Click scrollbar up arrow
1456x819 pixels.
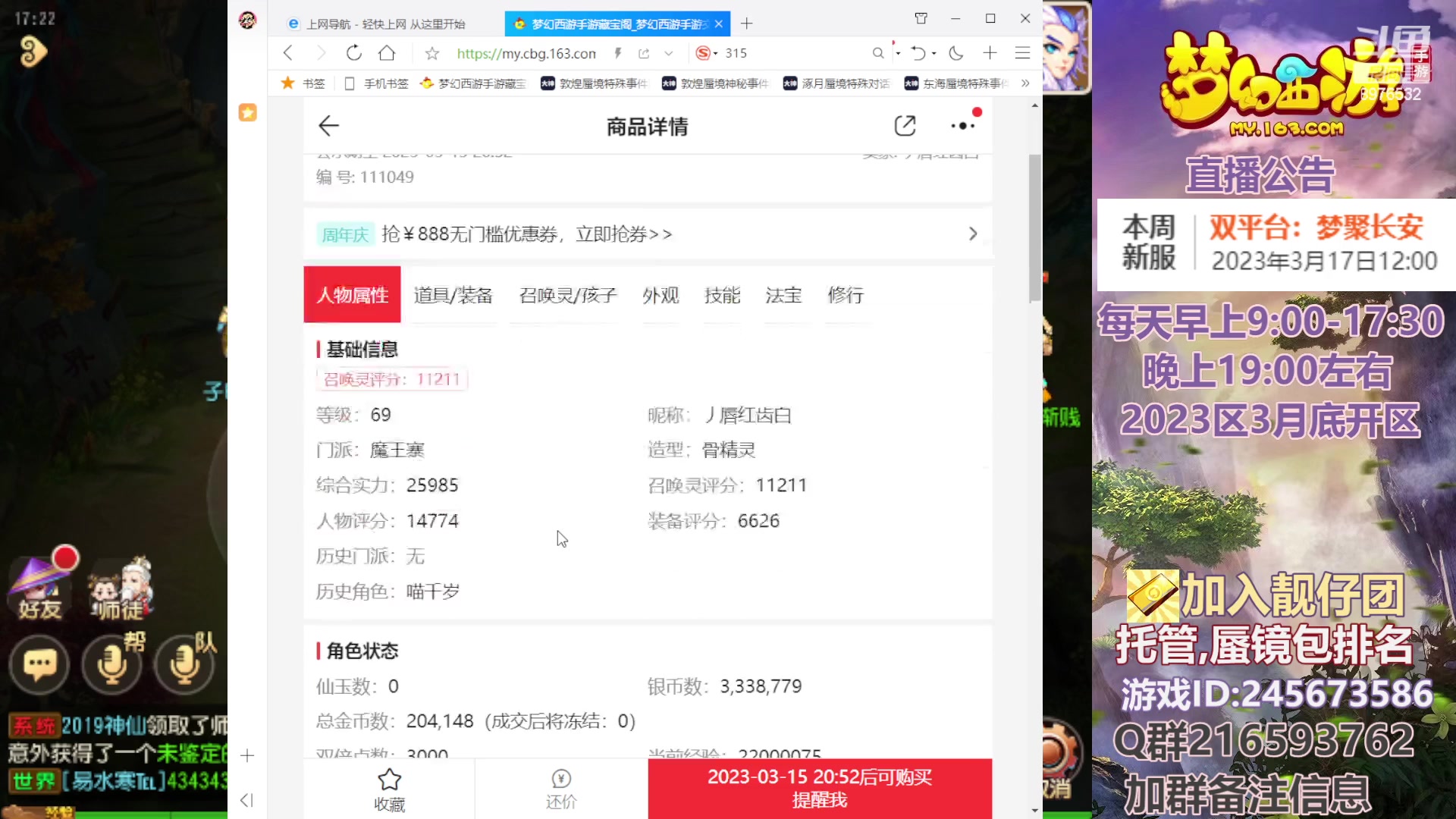point(1034,105)
